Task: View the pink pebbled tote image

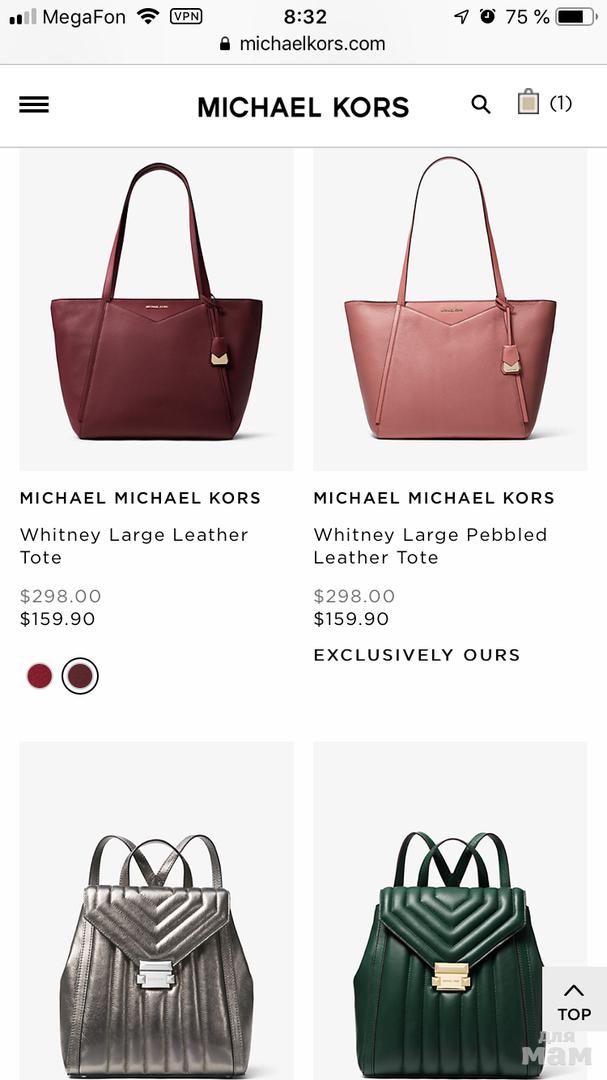Action: 451,310
